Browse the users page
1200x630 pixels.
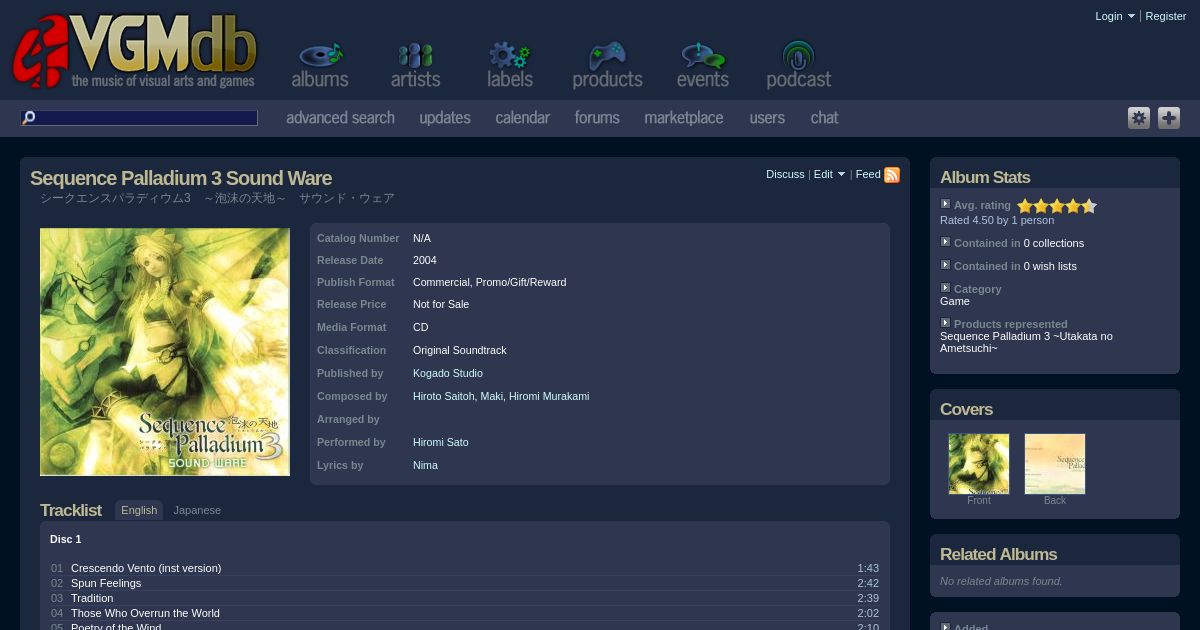coord(767,118)
